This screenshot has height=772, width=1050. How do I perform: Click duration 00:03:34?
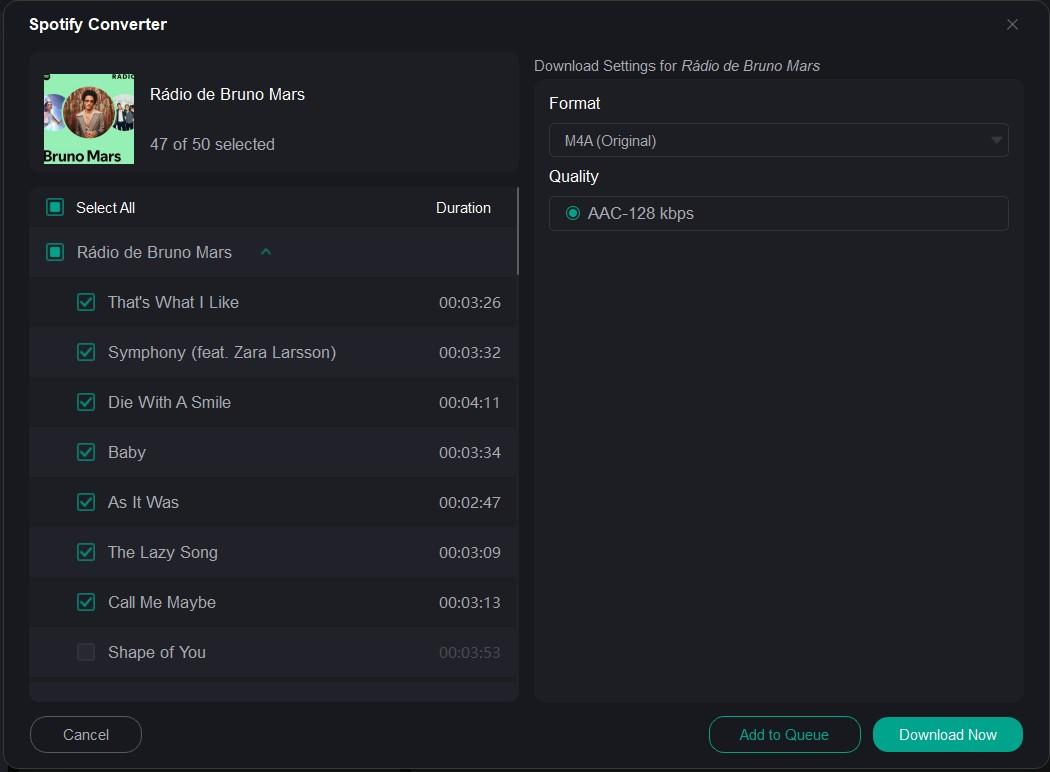(x=469, y=453)
